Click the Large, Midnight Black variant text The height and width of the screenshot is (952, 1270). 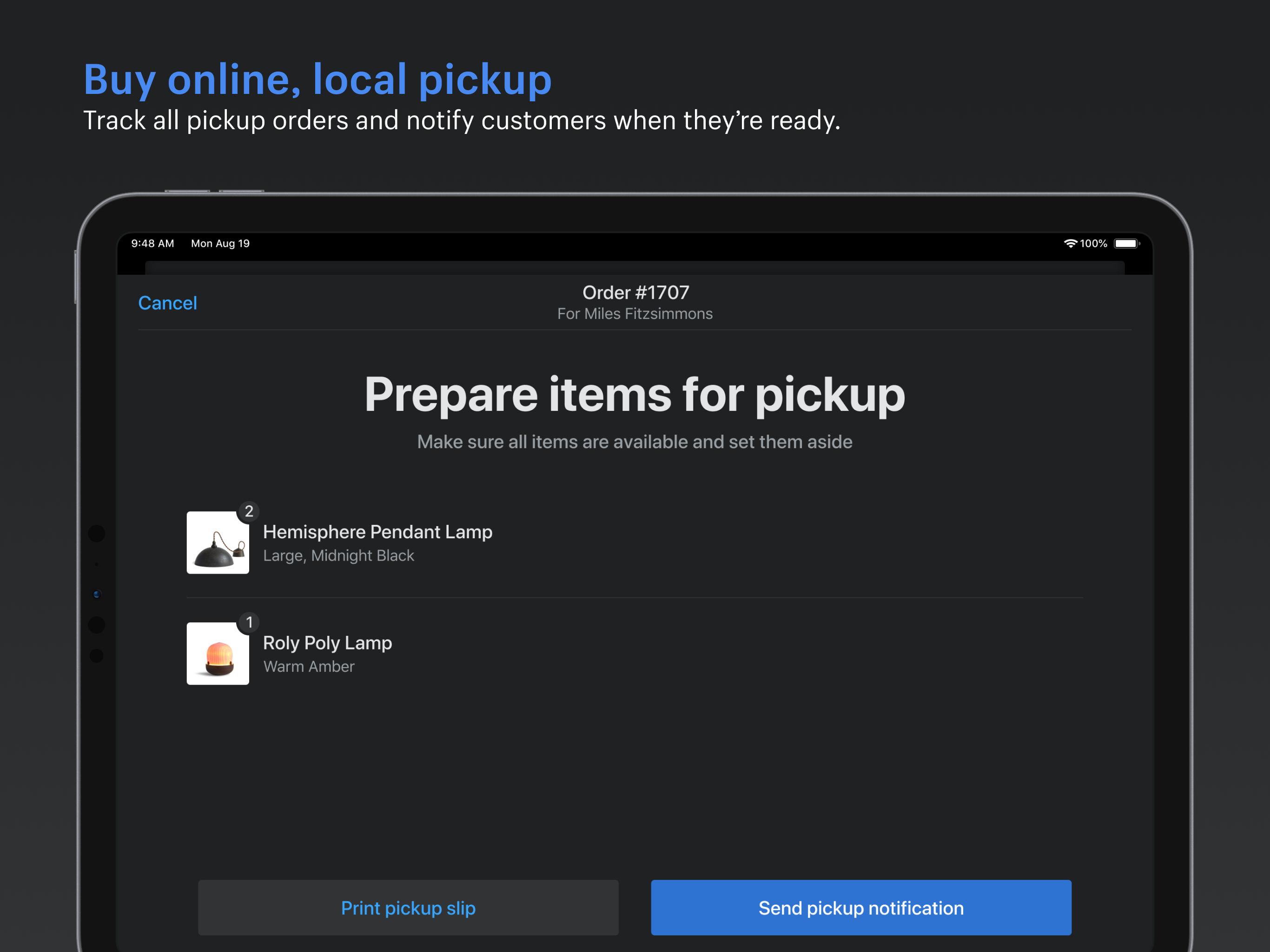coord(339,555)
